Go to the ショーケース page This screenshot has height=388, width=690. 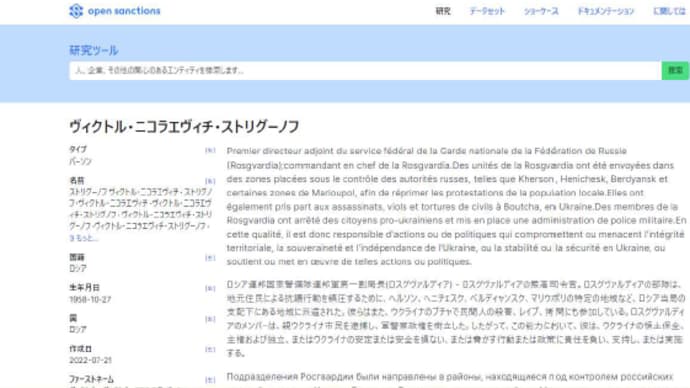[541, 11]
